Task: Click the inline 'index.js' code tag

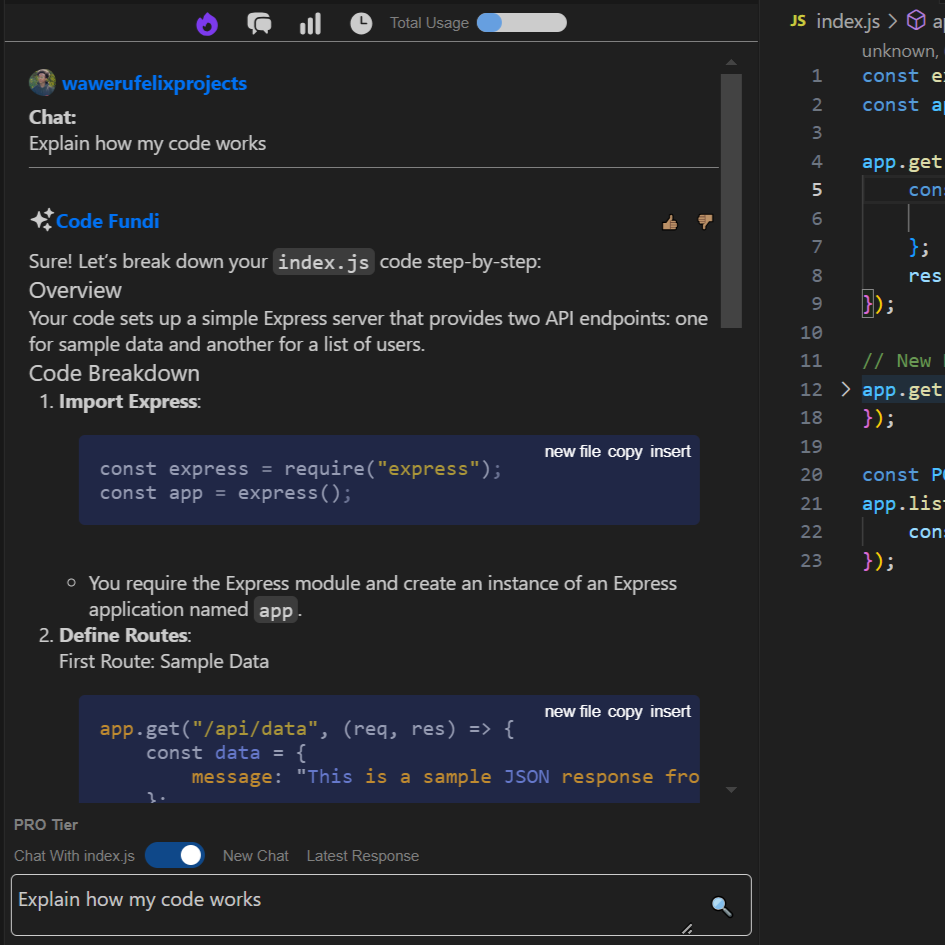Action: (x=324, y=262)
